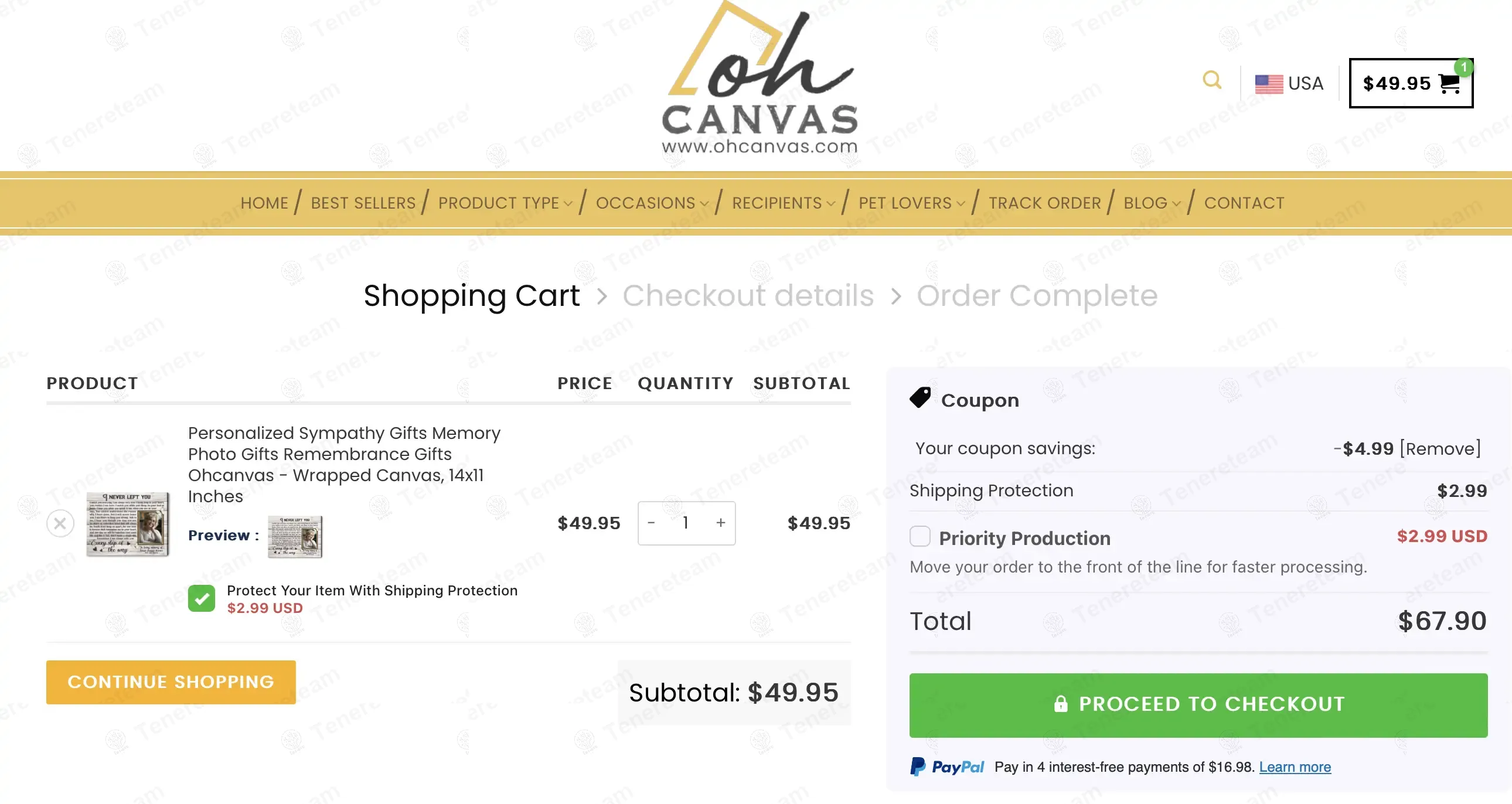
Task: Click the USA flag icon
Action: pyautogui.click(x=1268, y=84)
